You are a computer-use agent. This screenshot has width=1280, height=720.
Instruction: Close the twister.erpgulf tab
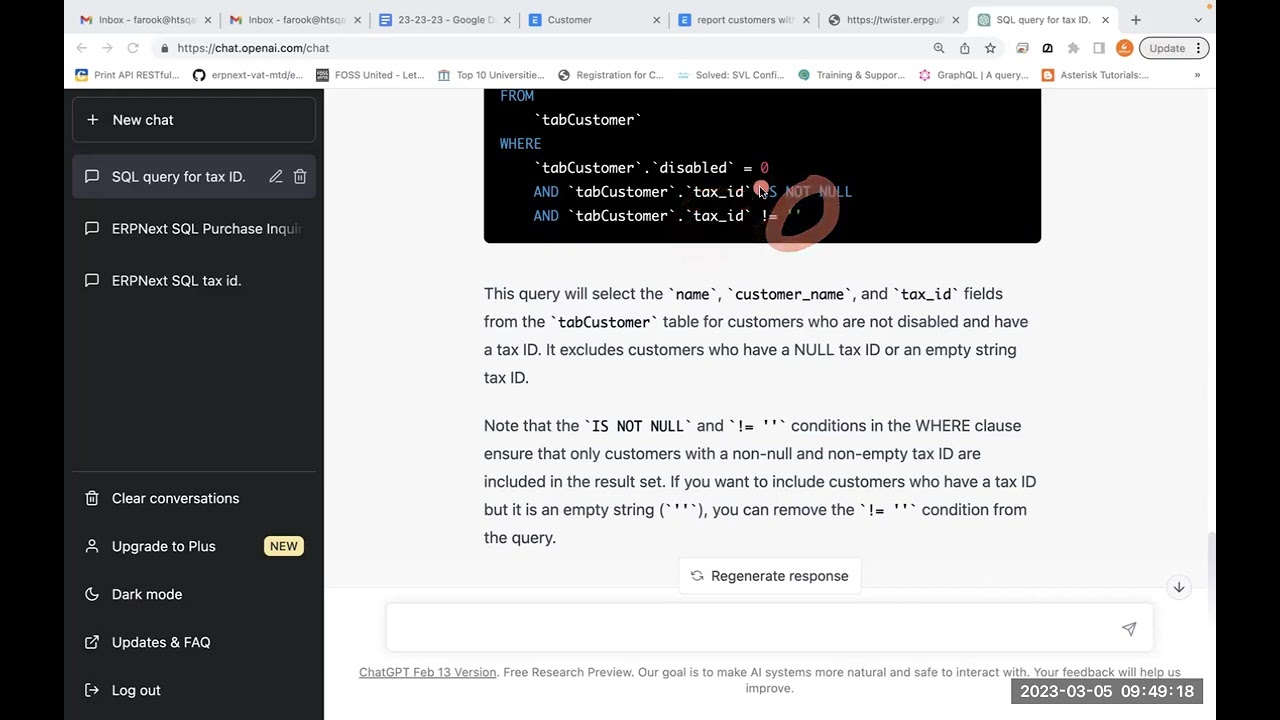(955, 20)
